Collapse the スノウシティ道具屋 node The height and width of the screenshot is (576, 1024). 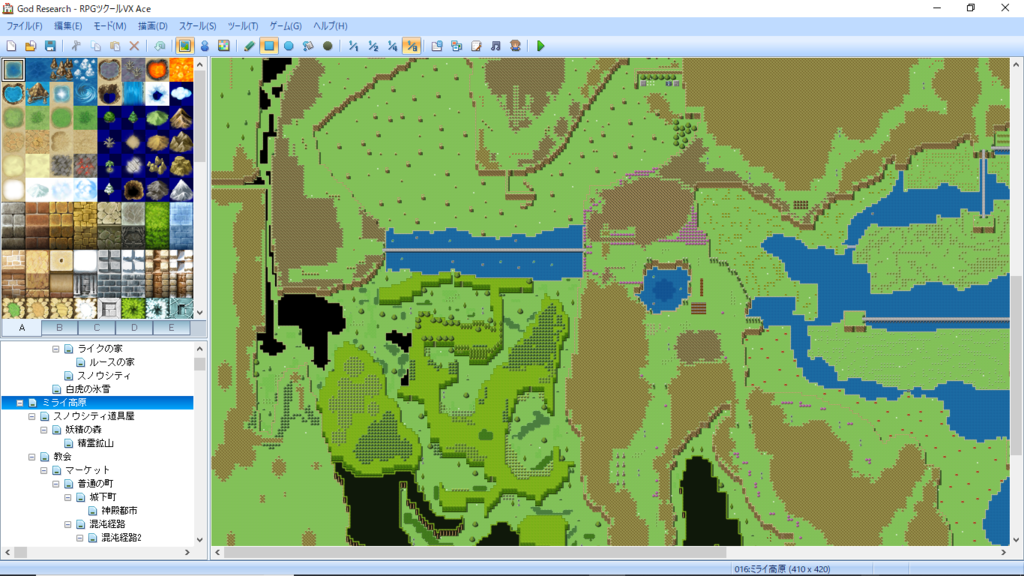point(31,417)
